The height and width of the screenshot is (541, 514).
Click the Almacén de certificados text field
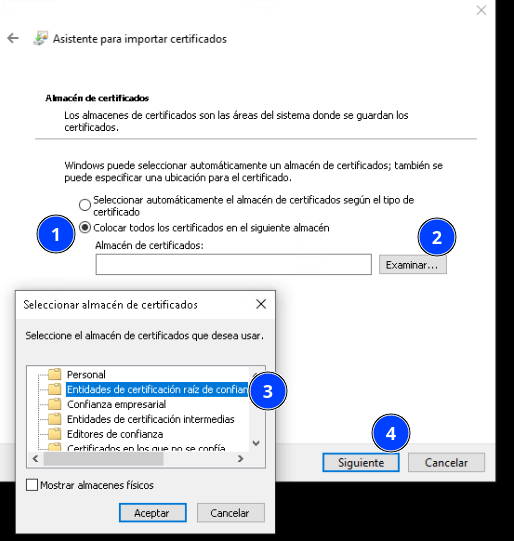234,264
